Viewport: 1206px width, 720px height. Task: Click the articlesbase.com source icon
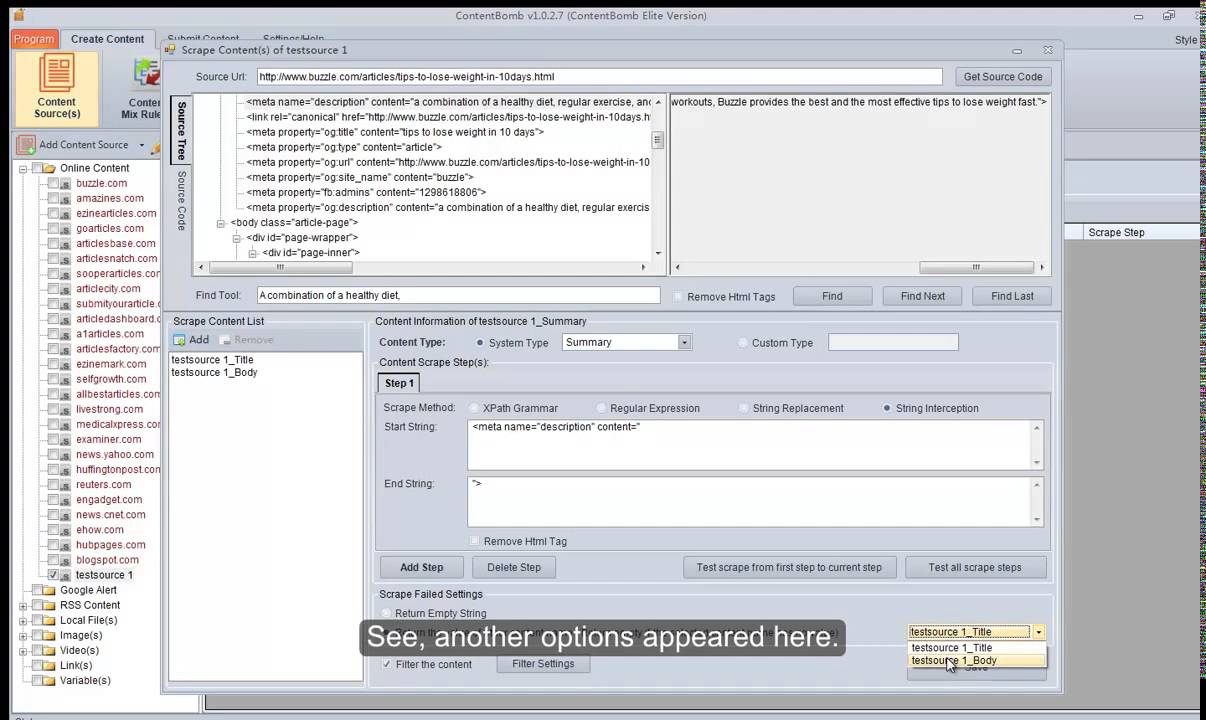[66, 244]
